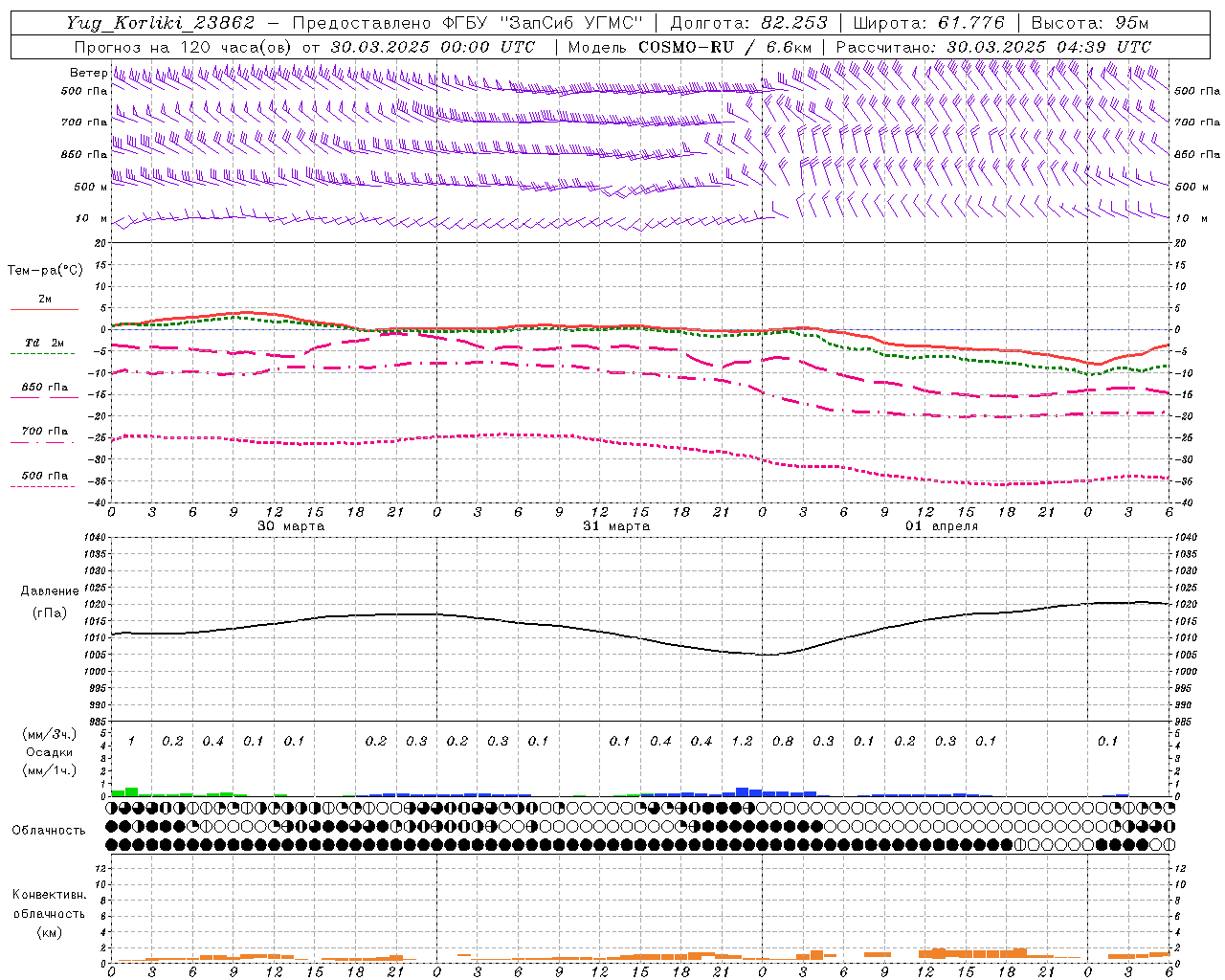Click the (мм/1ч.) precipitation unit label
1225x980 pixels.
(x=50, y=770)
